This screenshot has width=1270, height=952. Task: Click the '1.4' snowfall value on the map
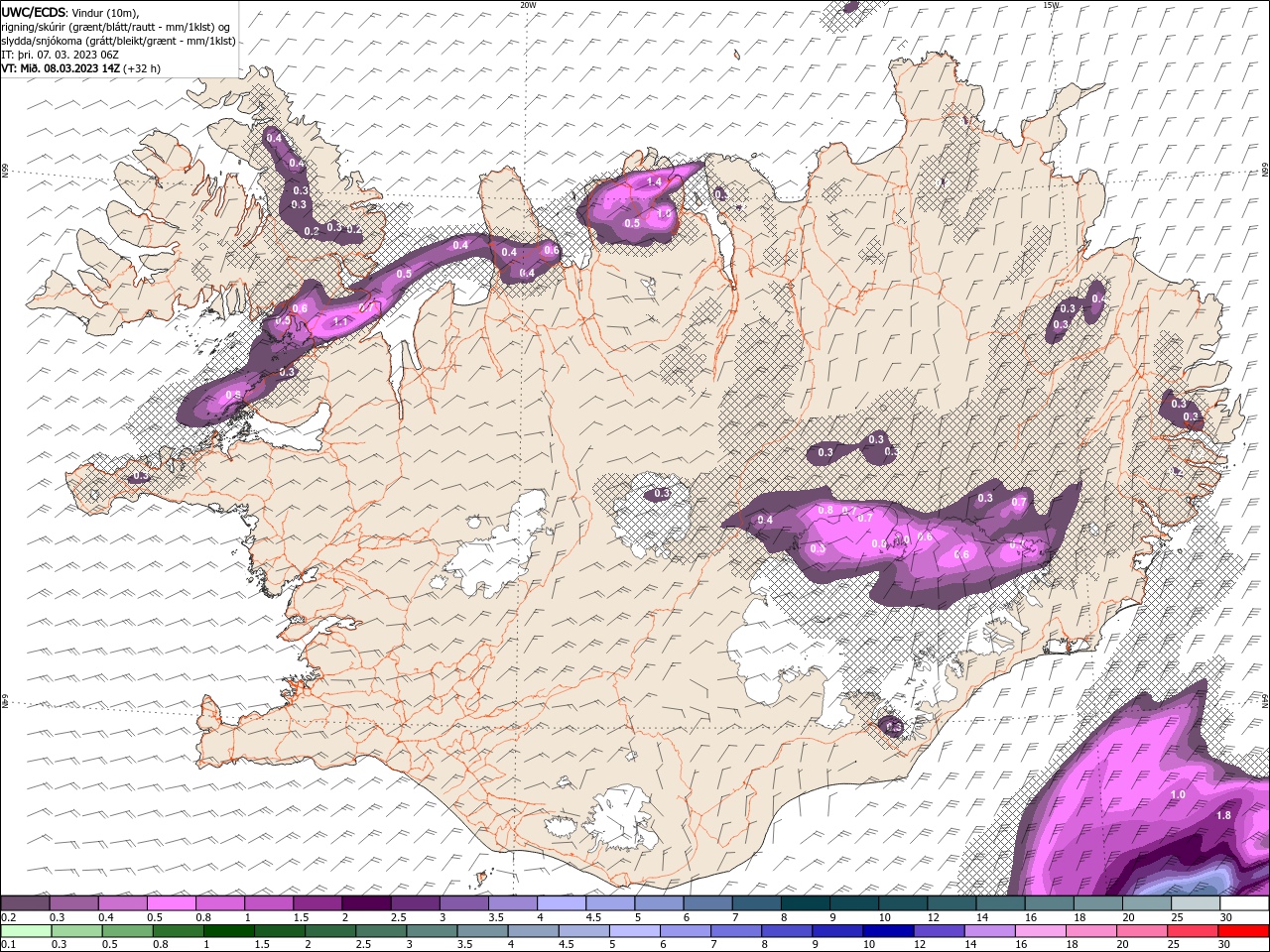(x=654, y=182)
